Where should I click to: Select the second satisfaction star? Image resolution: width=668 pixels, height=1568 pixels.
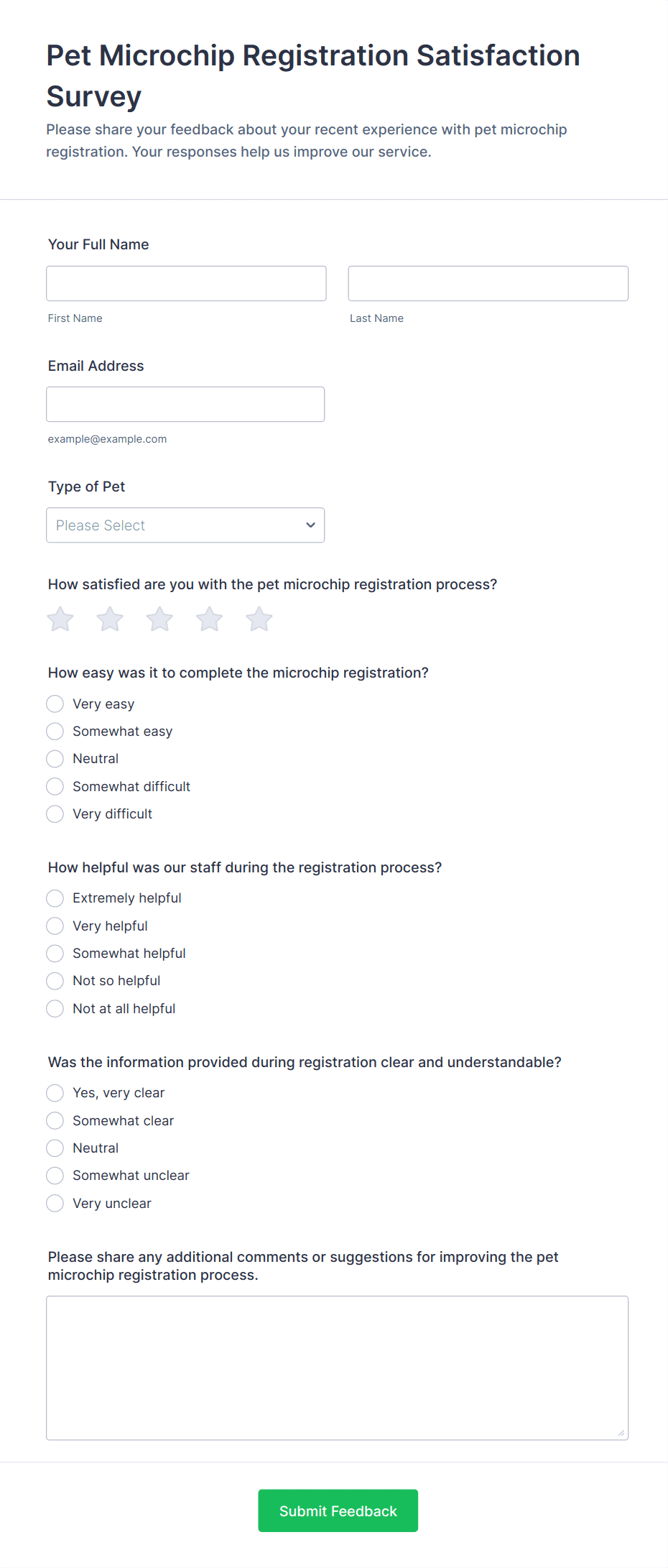point(109,618)
